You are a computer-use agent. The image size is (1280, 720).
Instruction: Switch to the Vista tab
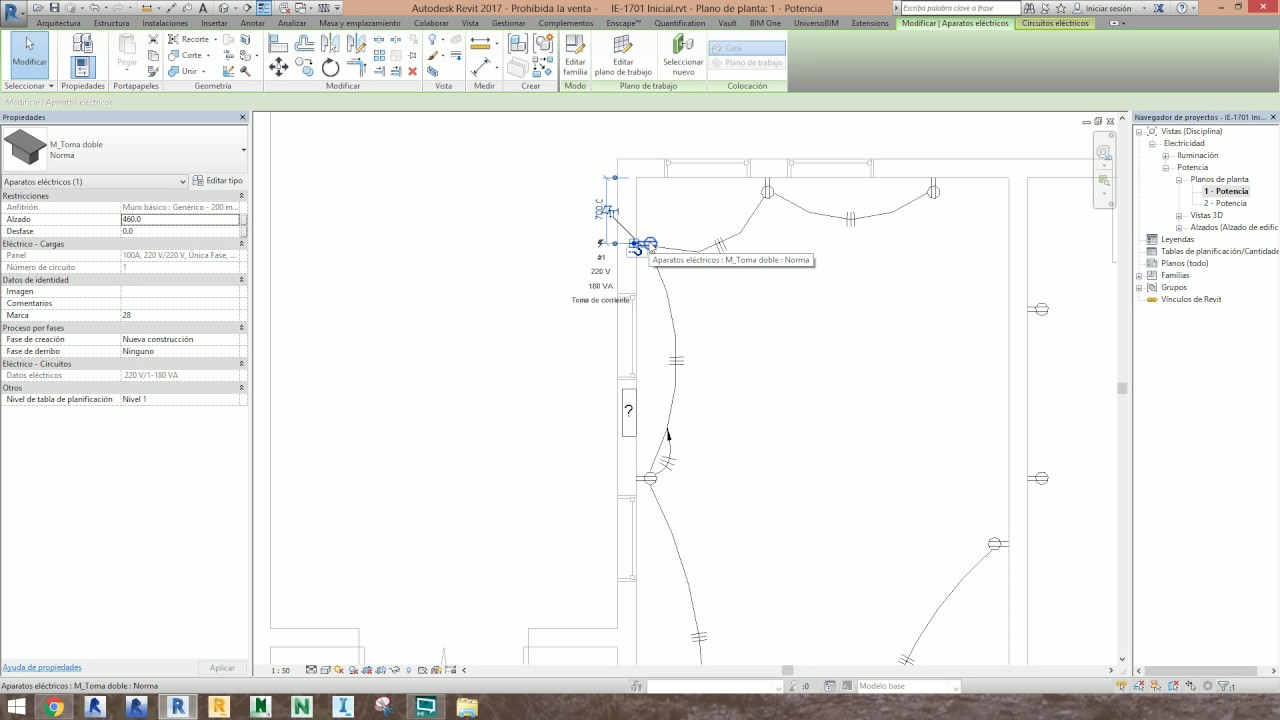[470, 23]
